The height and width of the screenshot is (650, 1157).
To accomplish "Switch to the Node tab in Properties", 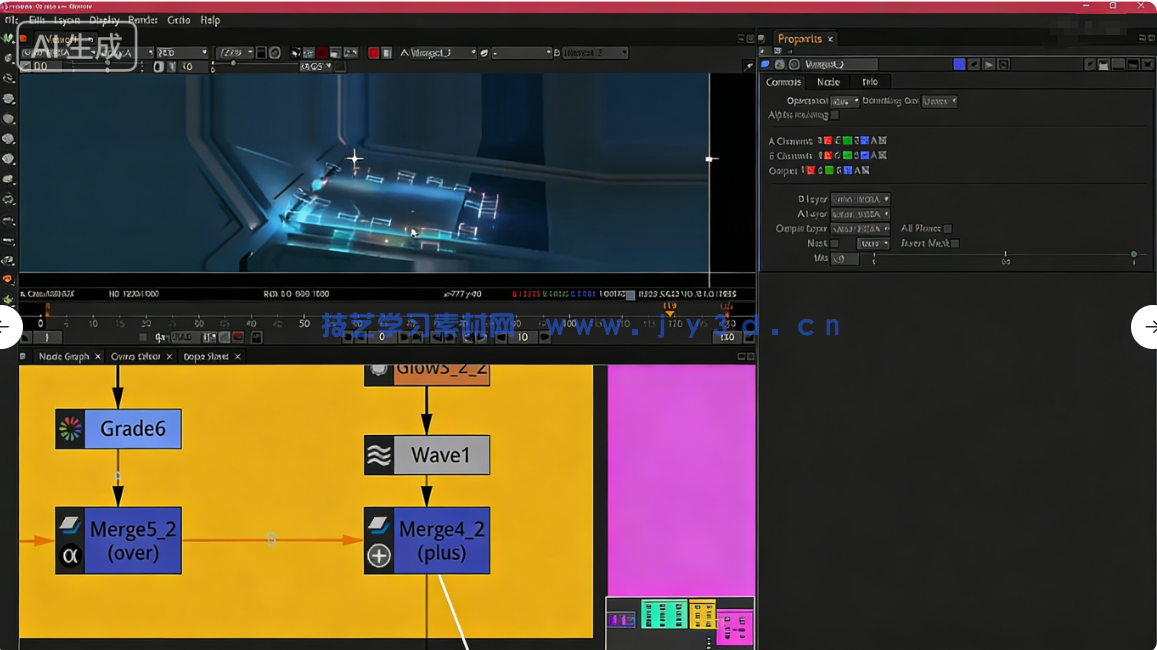I will click(x=828, y=82).
